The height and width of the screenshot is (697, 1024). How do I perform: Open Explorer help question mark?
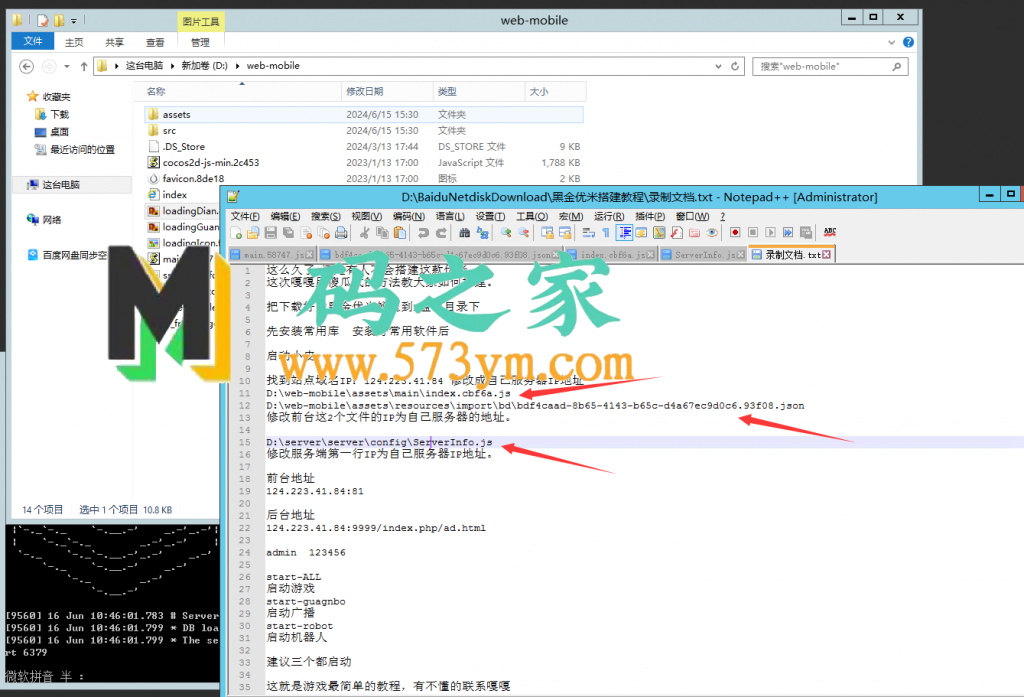click(908, 42)
